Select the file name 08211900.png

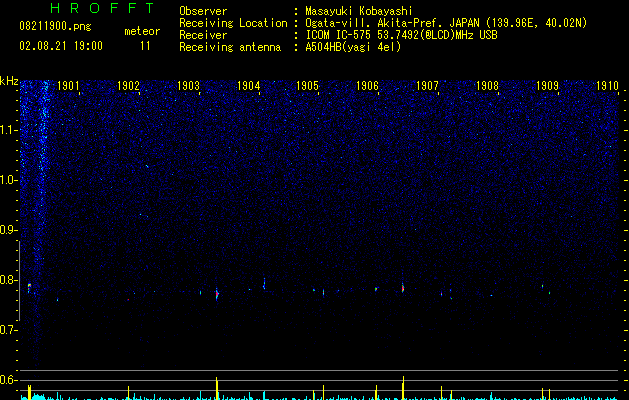point(55,27)
